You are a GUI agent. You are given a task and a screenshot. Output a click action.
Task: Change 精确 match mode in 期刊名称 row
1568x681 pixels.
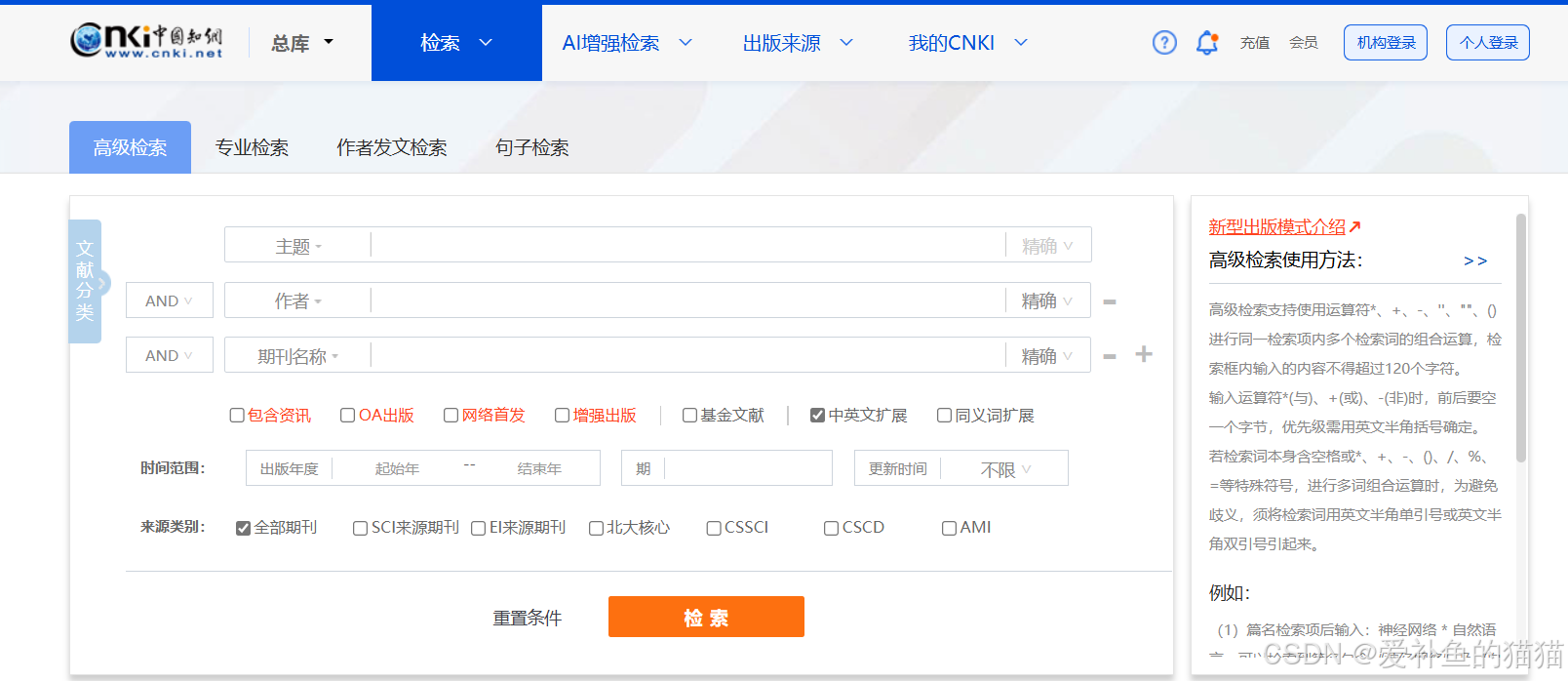tap(1047, 356)
